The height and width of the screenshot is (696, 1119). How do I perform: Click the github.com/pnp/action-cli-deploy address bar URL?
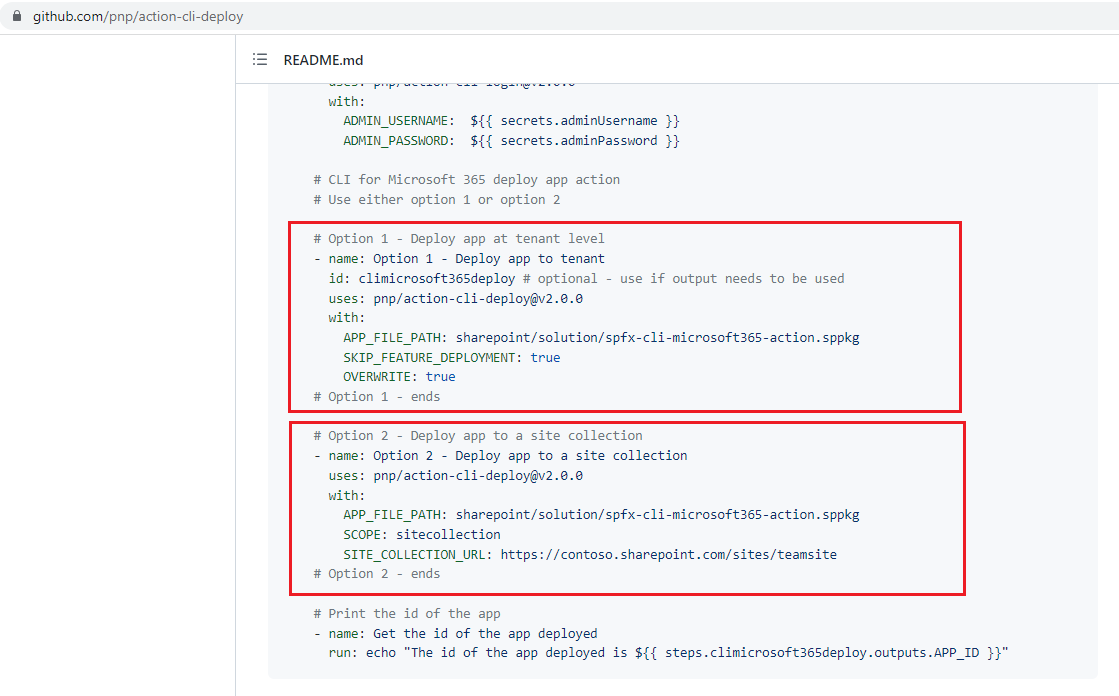pos(137,17)
